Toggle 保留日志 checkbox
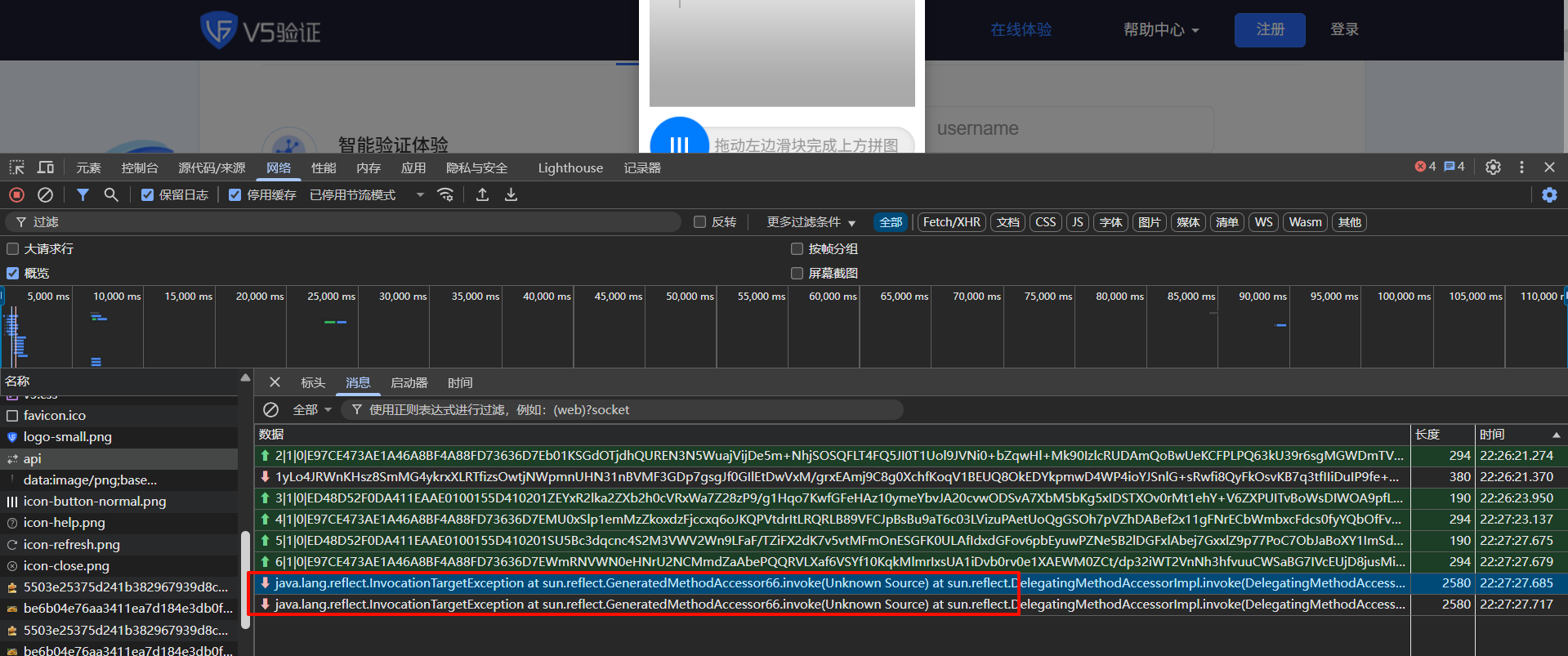This screenshot has width=1568, height=656. point(147,195)
